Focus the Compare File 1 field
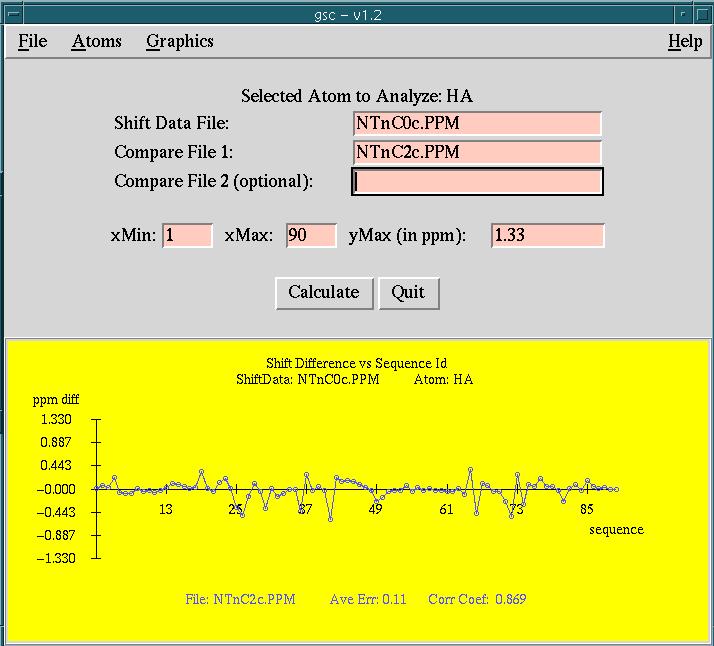714x646 pixels. pos(477,153)
